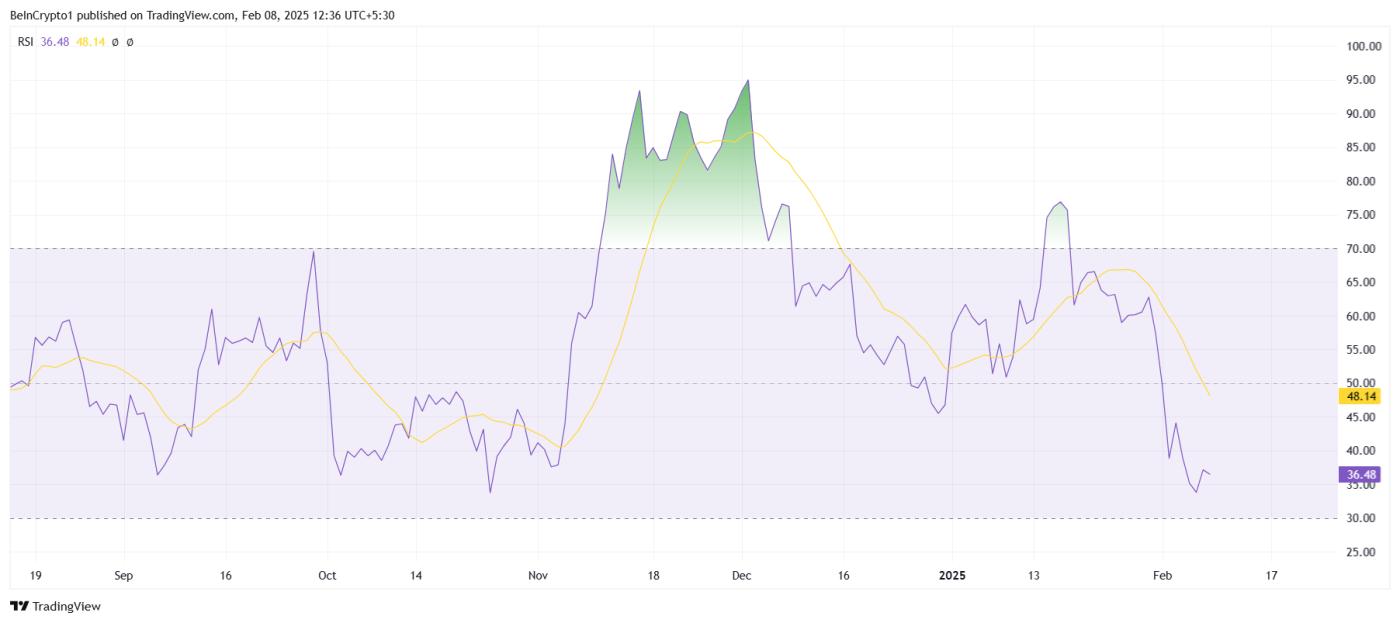Select the yellow 48.14 price tag on axis
Viewport: 1400px width, 623px height.
(x=1360, y=397)
